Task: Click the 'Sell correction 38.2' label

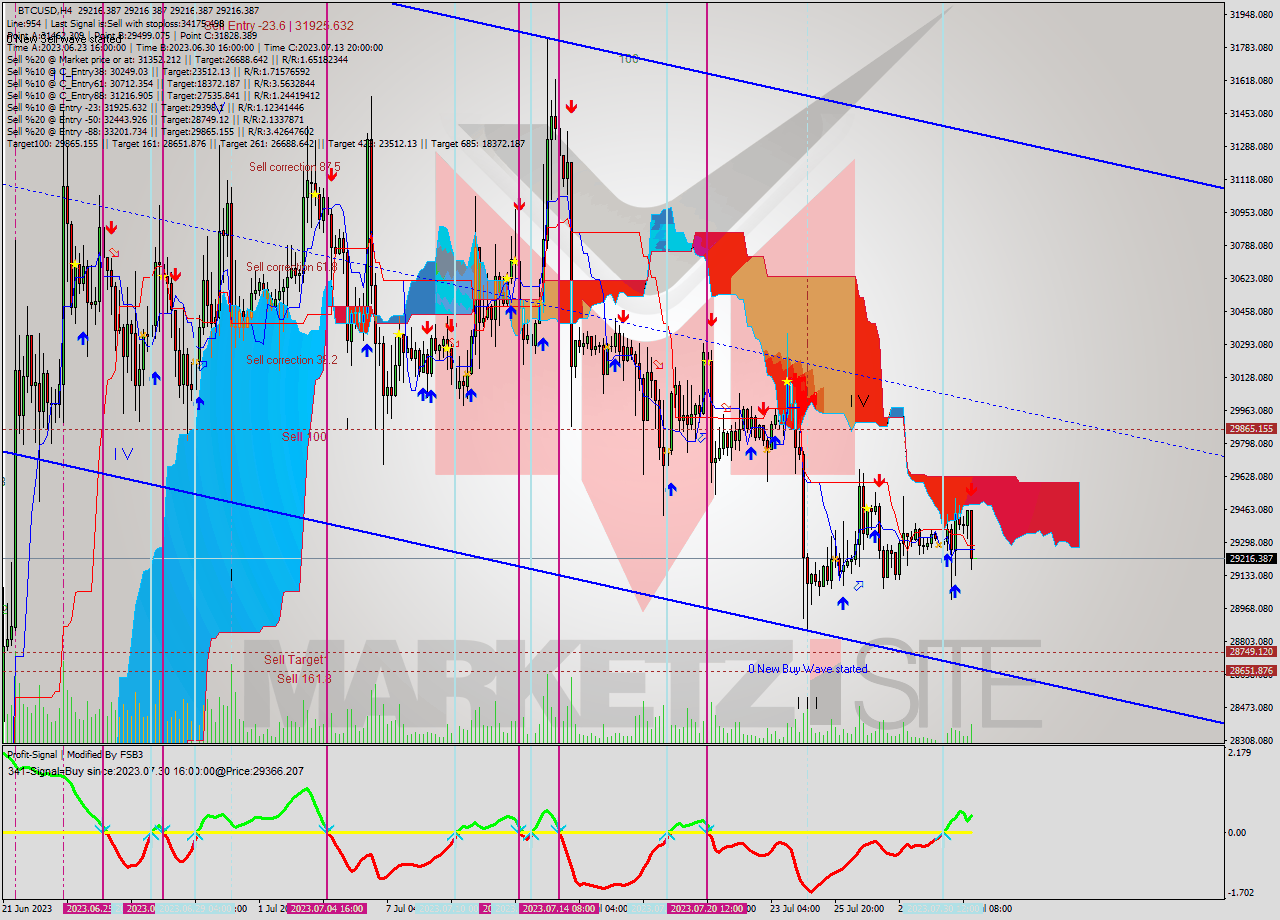Action: coord(292,360)
